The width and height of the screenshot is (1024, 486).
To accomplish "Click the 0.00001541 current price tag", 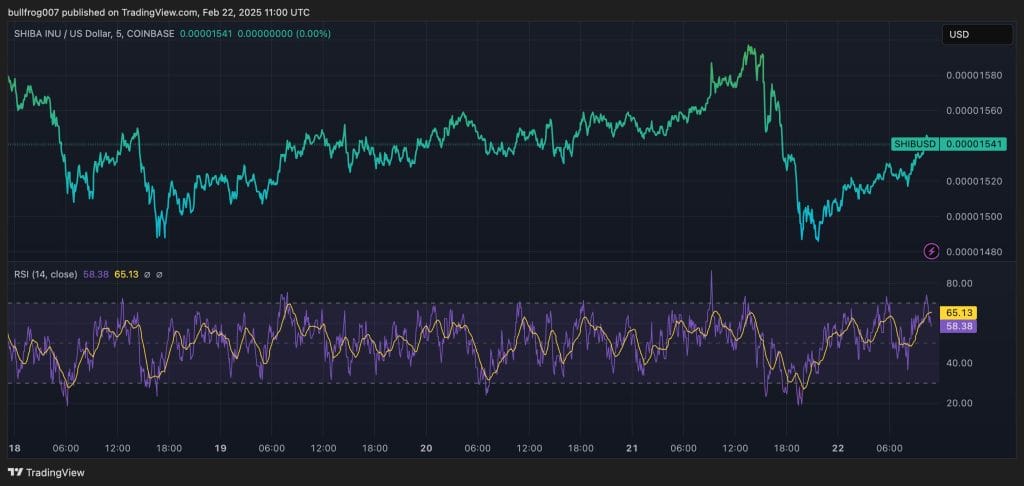I will coord(972,144).
